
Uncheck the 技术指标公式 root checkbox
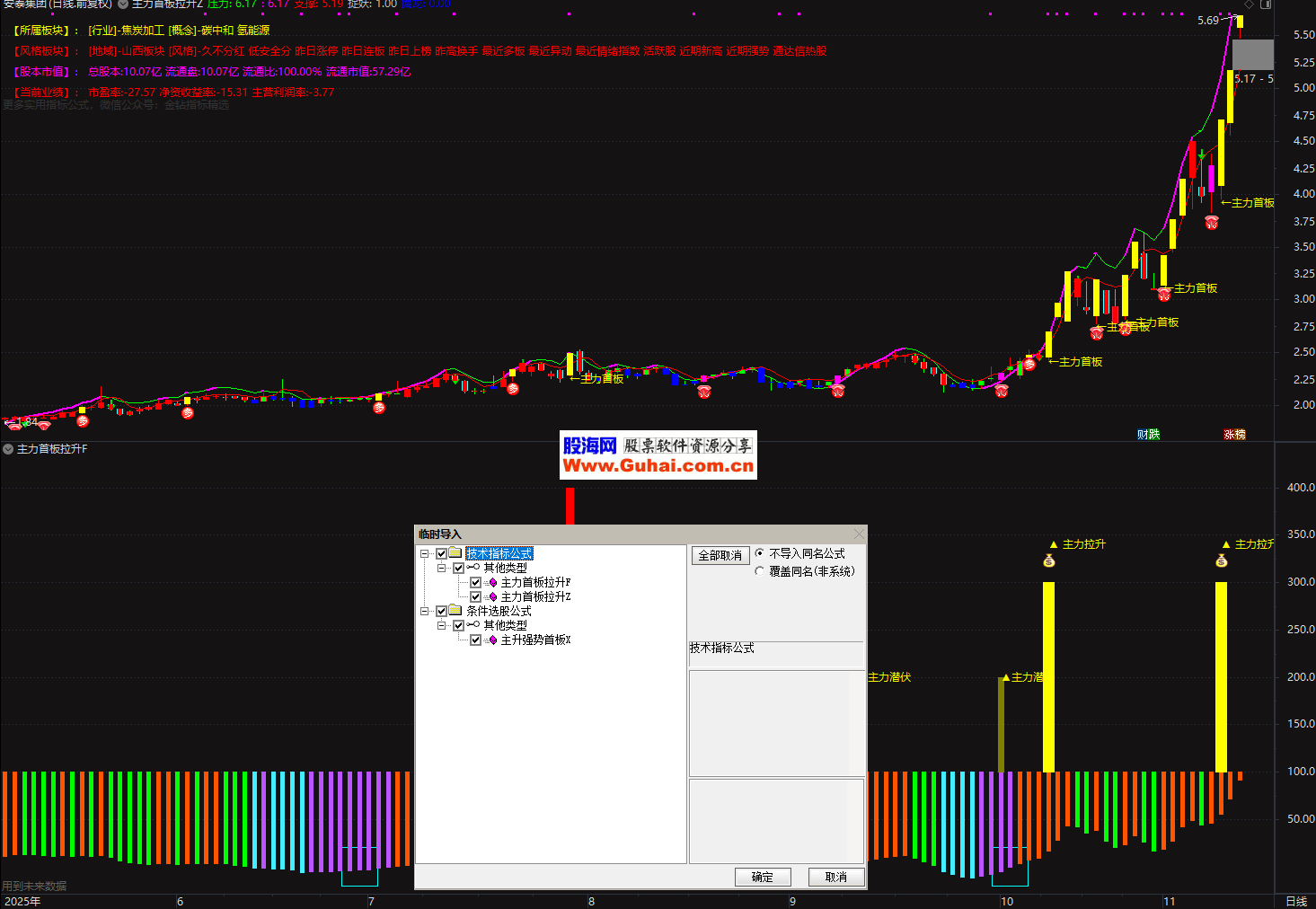click(441, 554)
